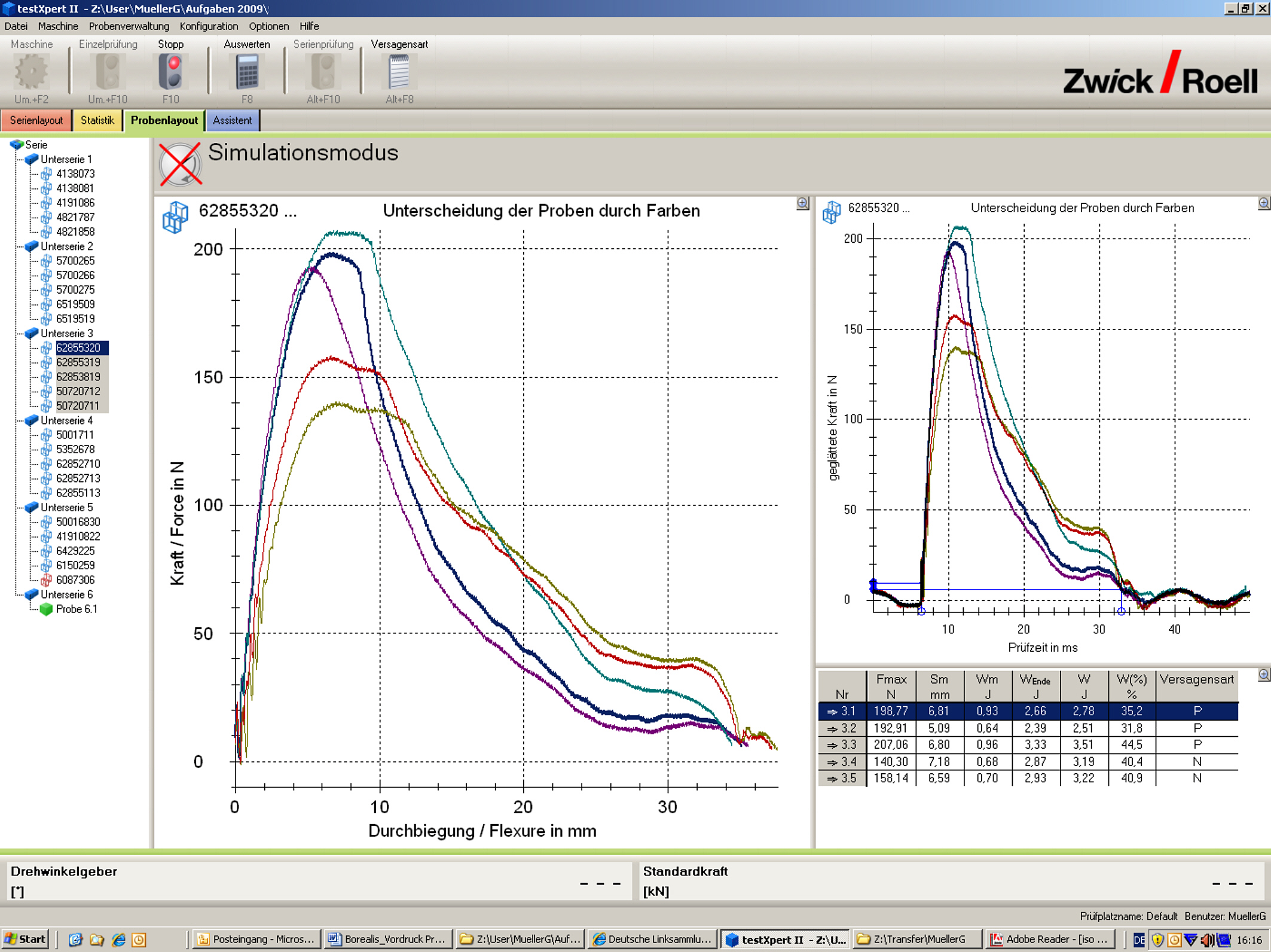Click green Probe 6.1 cube in tree
The image size is (1271, 952).
coord(46,609)
